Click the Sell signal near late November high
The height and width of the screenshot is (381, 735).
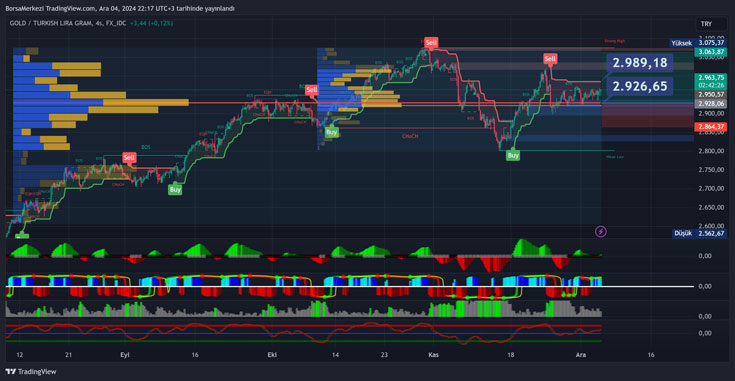pyautogui.click(x=550, y=59)
